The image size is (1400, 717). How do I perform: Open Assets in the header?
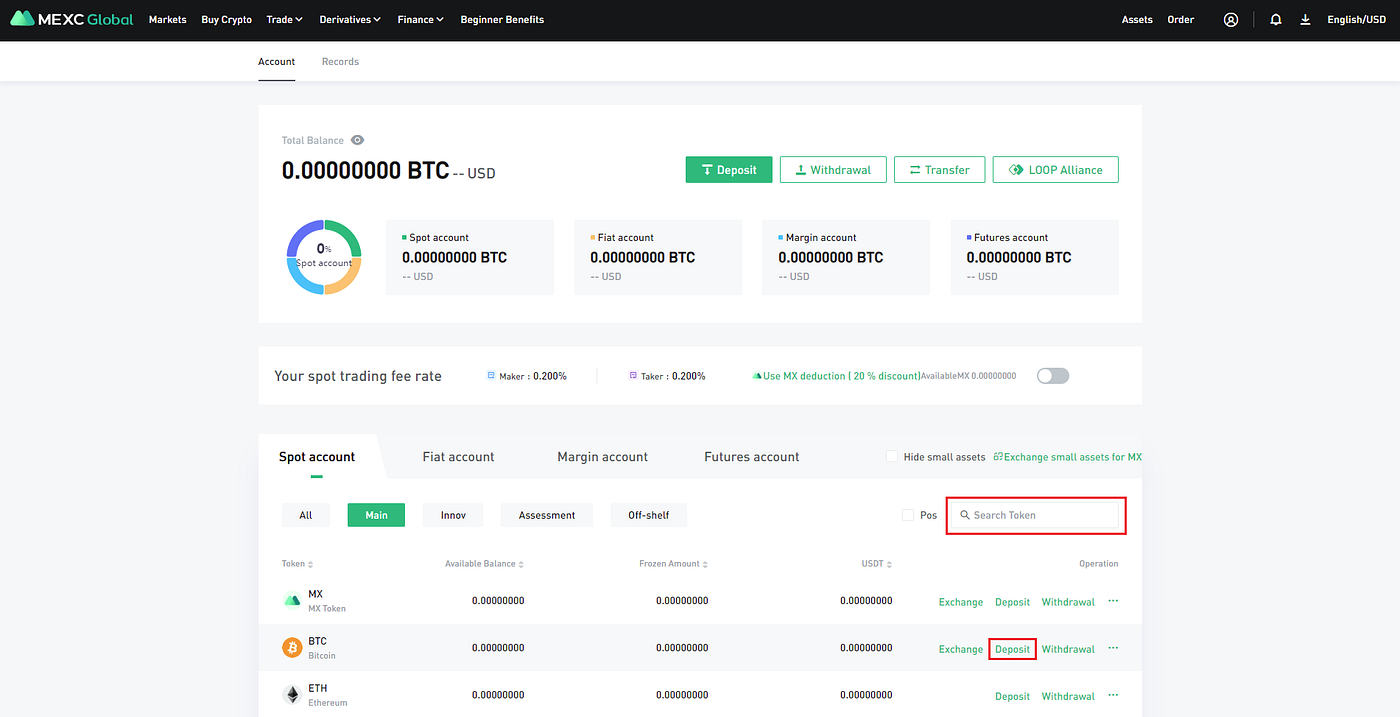click(x=1137, y=19)
